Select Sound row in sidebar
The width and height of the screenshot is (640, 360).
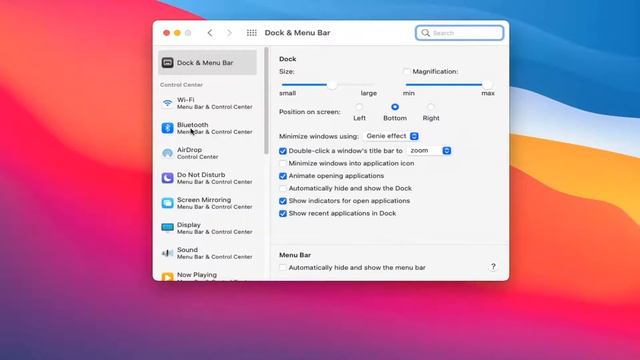[x=208, y=253]
